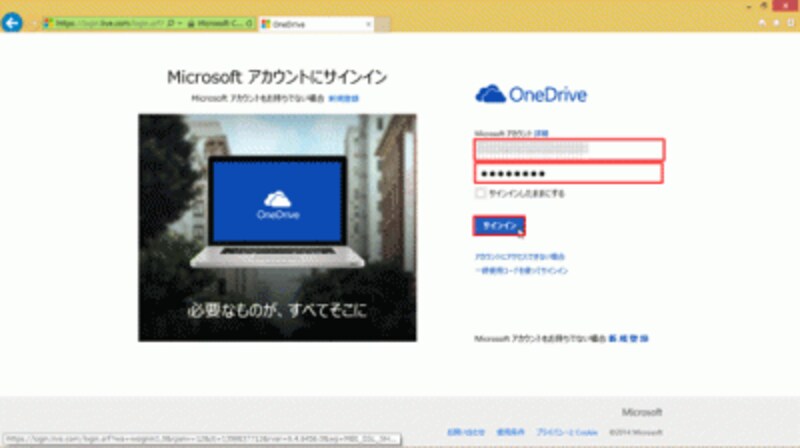Switch to the OneDrive tab
This screenshot has height=448, width=800.
[316, 24]
